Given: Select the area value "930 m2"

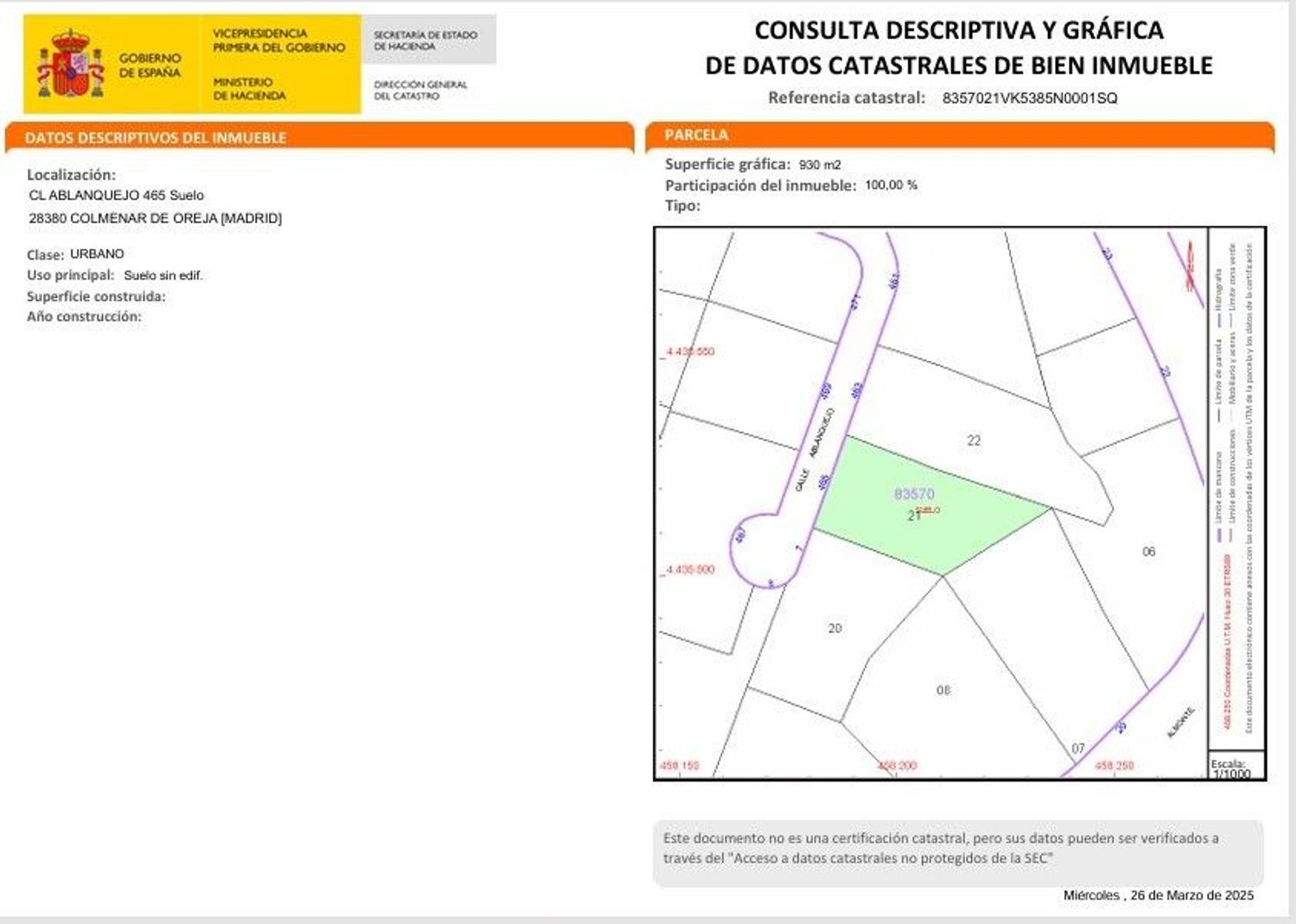Looking at the screenshot, I should [x=820, y=165].
